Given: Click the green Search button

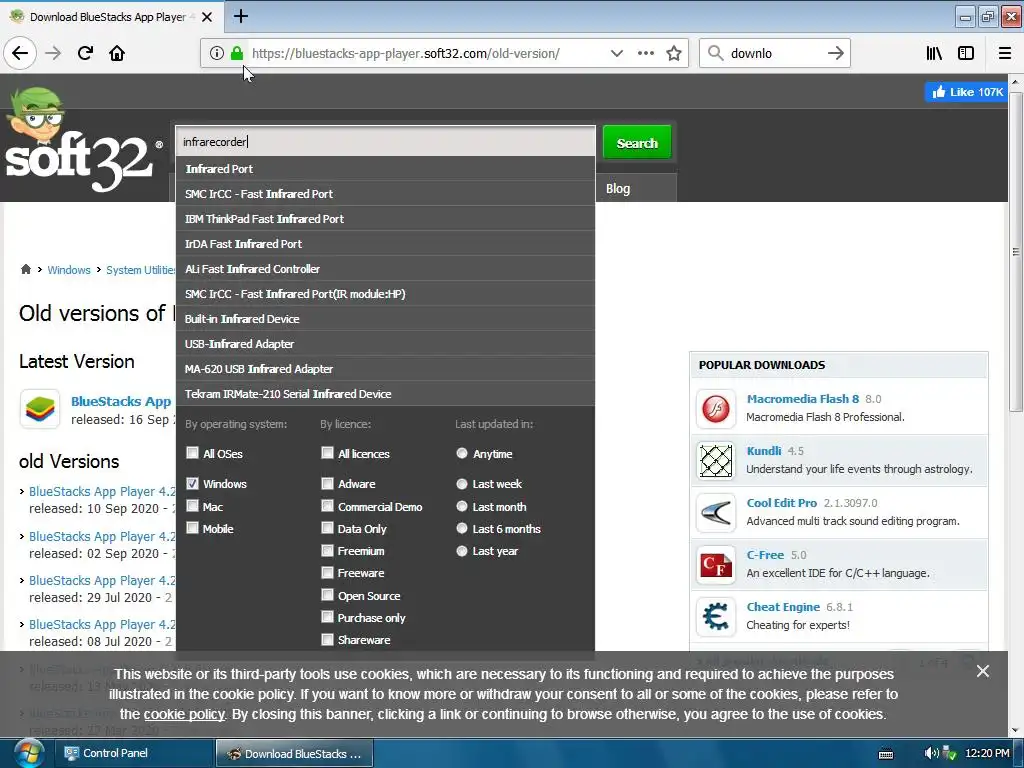Looking at the screenshot, I should (x=637, y=142).
